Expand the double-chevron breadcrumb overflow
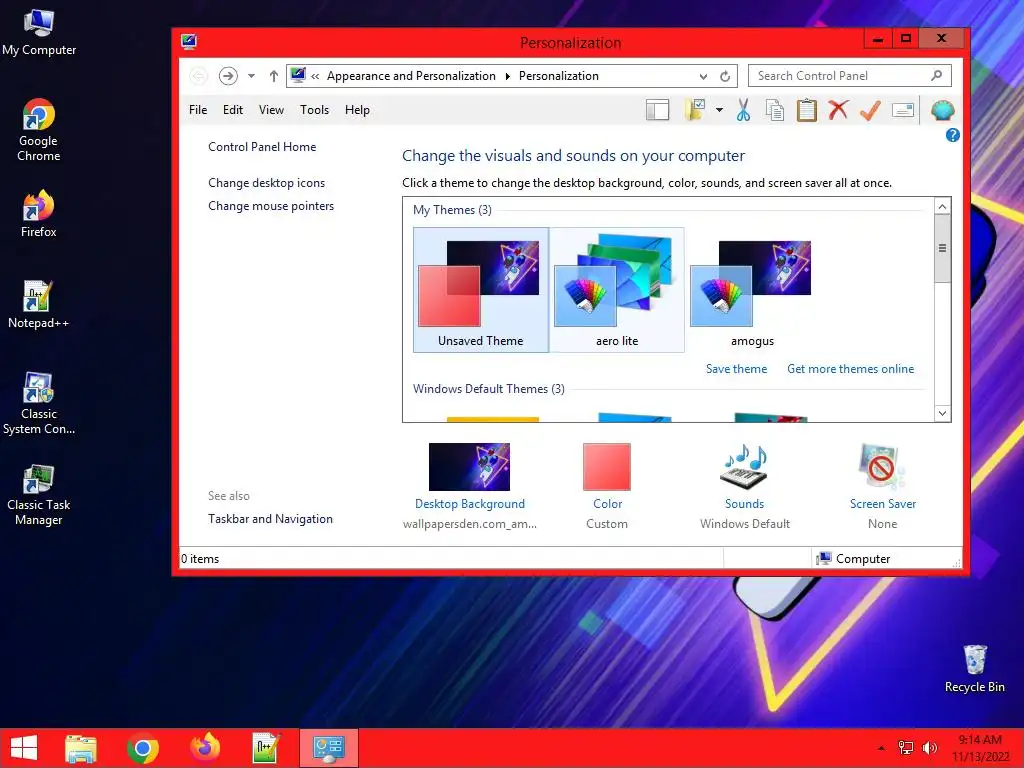This screenshot has width=1024, height=768. (x=315, y=76)
